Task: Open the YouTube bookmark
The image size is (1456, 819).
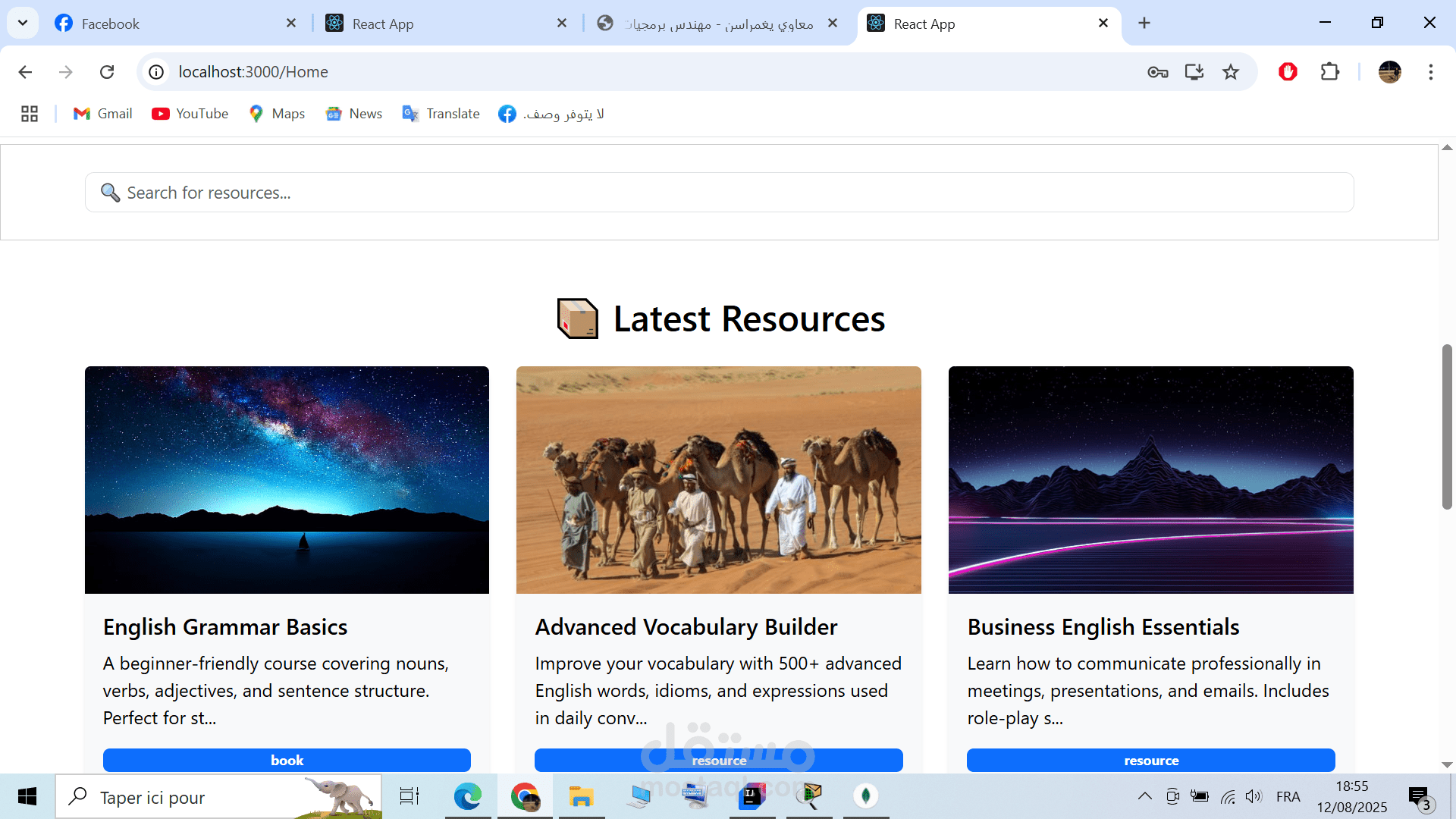Action: [x=190, y=114]
